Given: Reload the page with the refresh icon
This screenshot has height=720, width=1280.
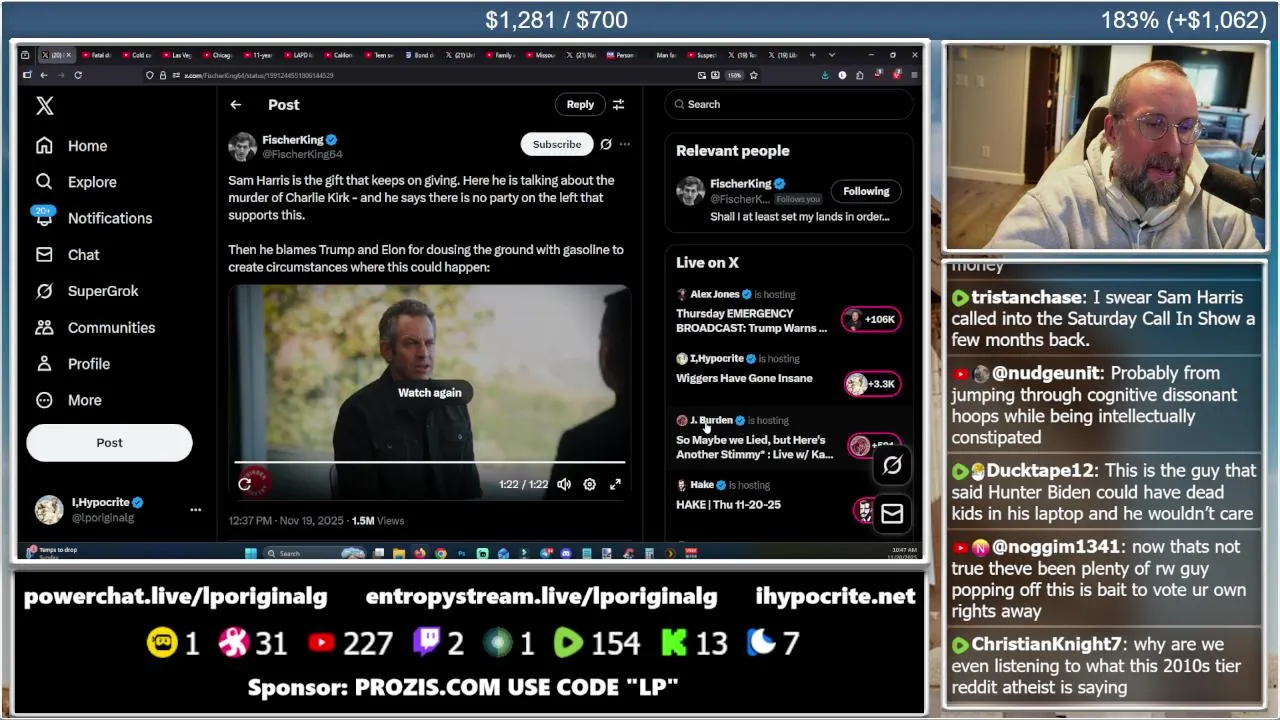Looking at the screenshot, I should (78, 75).
